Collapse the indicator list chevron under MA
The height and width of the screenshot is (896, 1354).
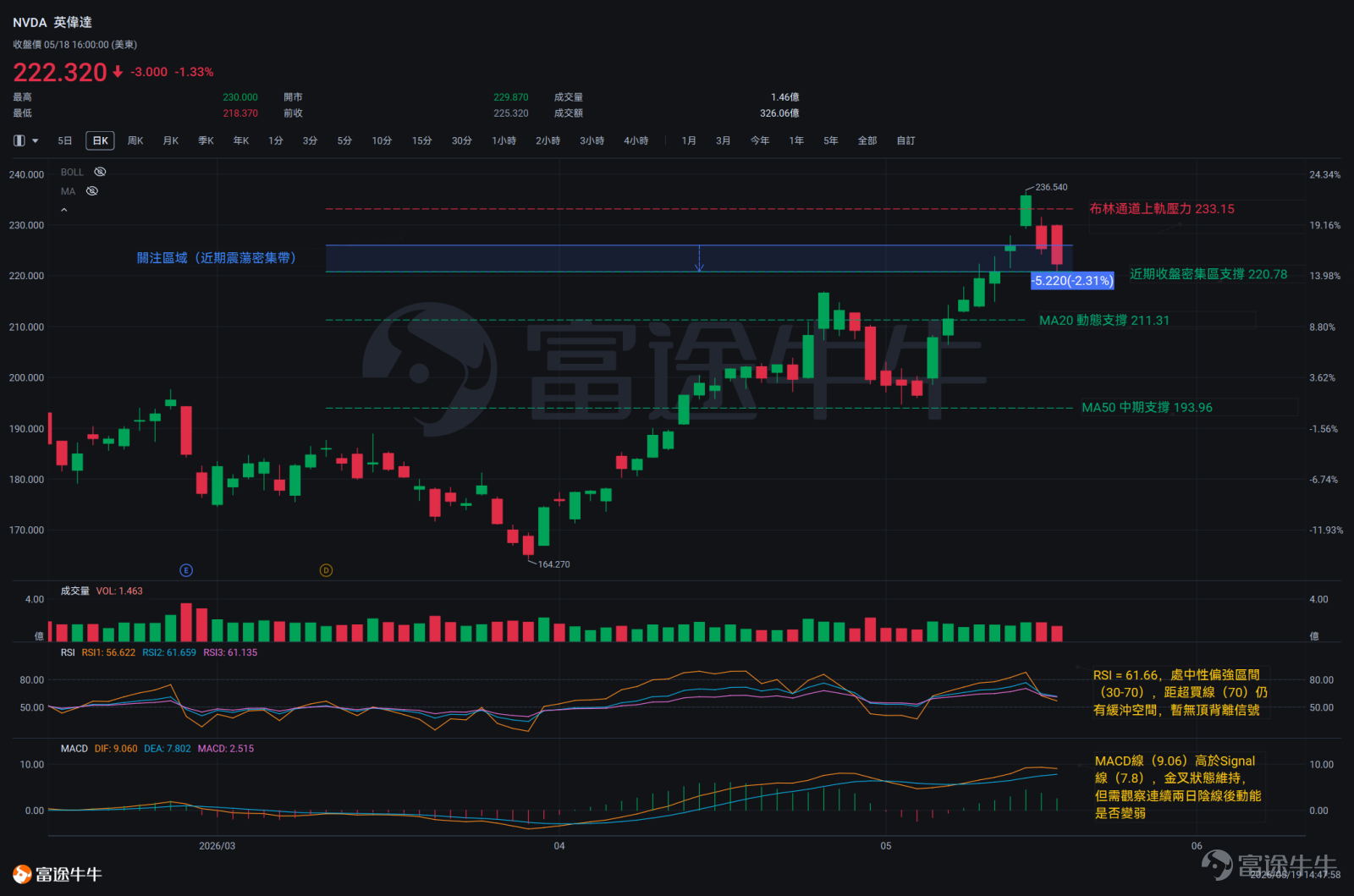tap(64, 210)
